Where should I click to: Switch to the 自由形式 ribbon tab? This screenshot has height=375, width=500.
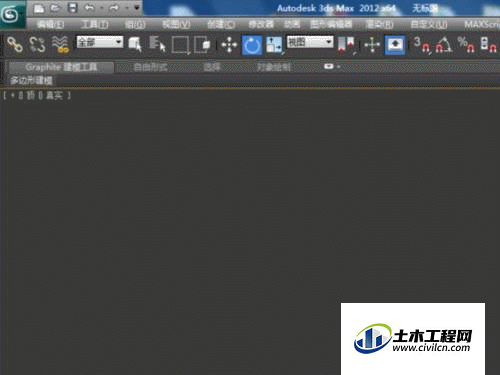click(x=150, y=67)
